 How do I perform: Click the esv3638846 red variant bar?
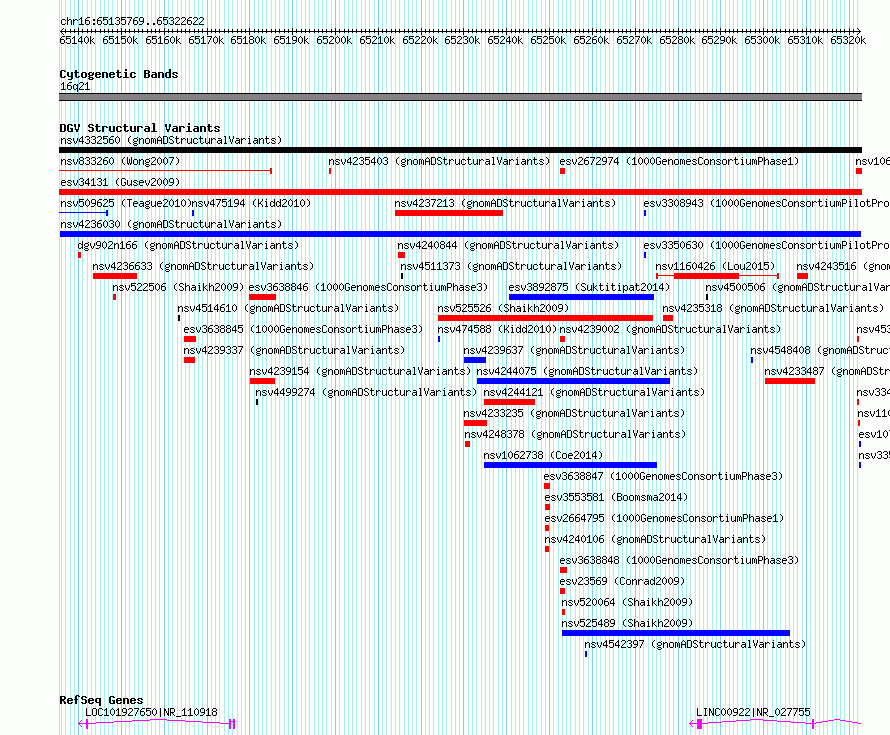pyautogui.click(x=262, y=297)
